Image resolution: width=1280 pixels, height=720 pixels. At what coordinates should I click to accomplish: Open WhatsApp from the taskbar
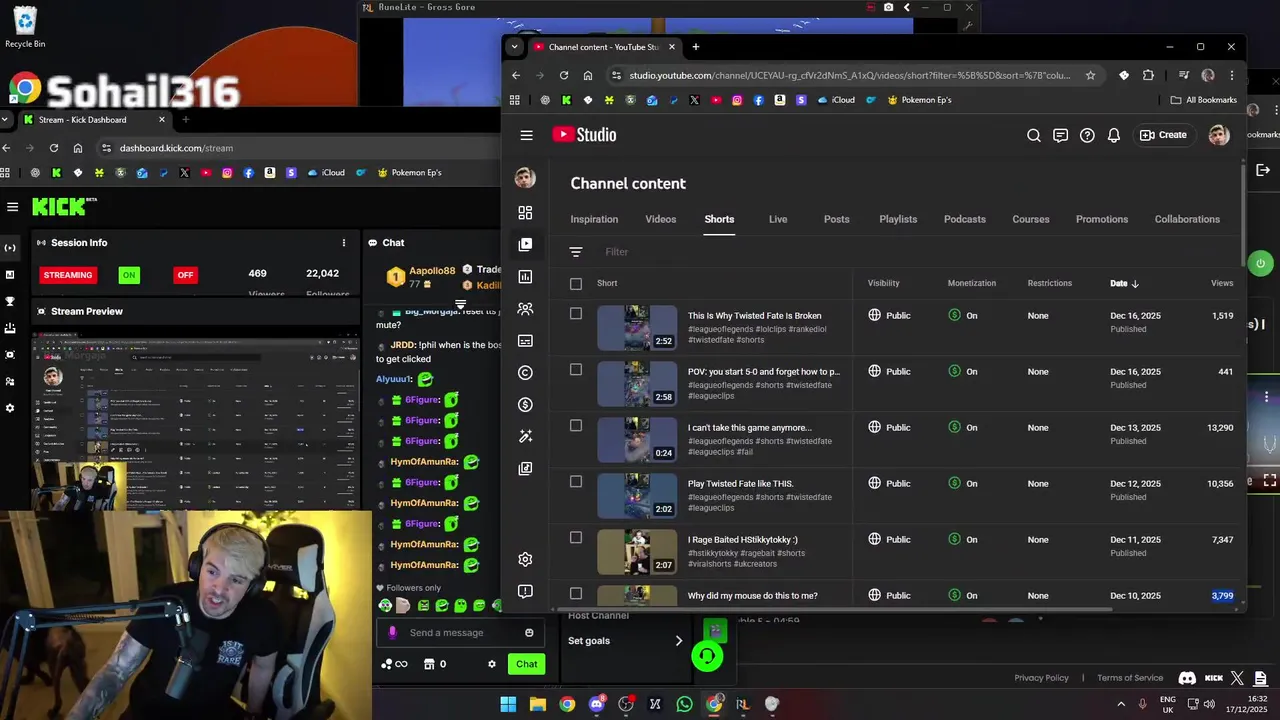[684, 704]
